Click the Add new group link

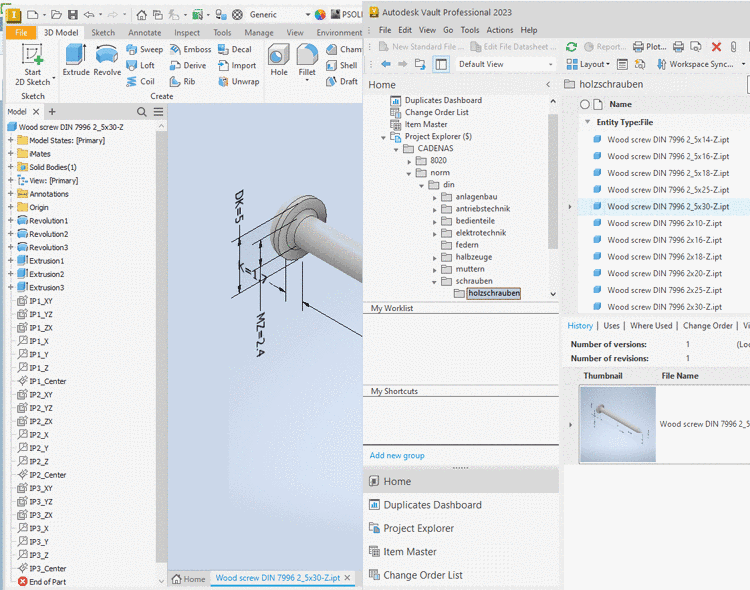point(397,455)
